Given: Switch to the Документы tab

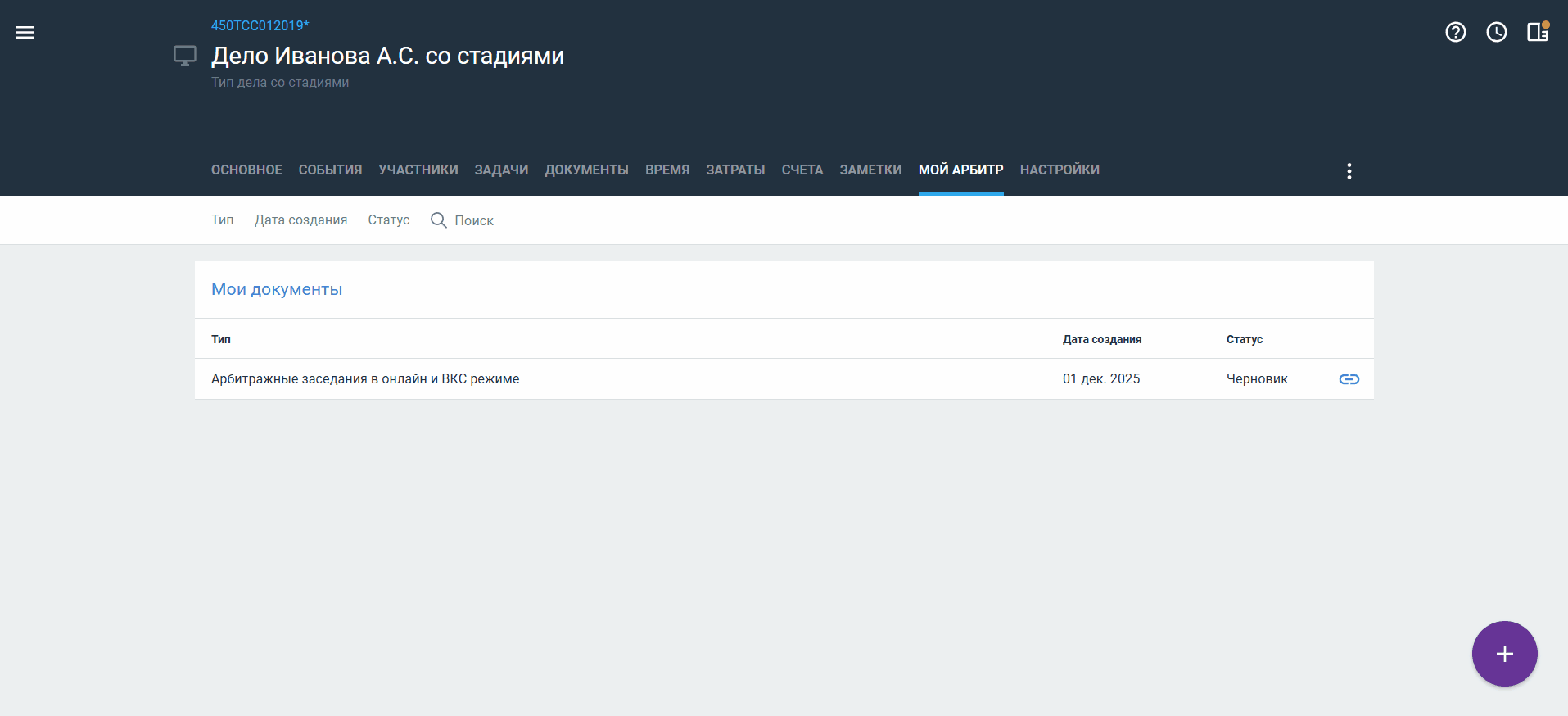Looking at the screenshot, I should 586,170.
